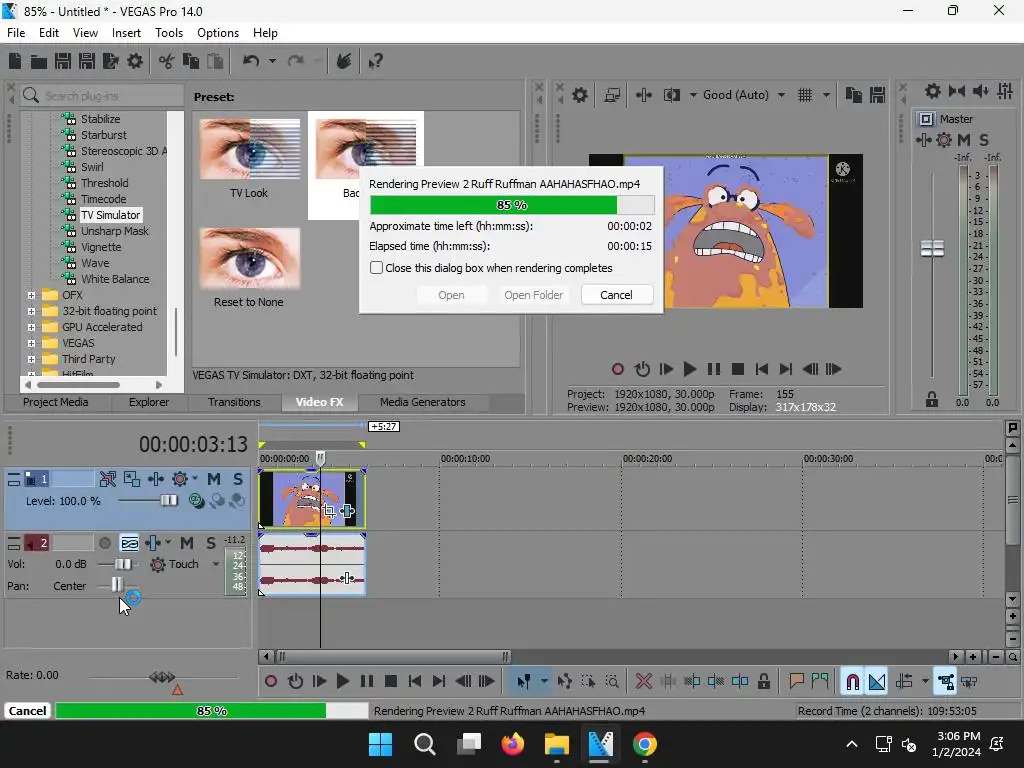
Task: Click the New project icon in toolbar
Action: point(15,61)
